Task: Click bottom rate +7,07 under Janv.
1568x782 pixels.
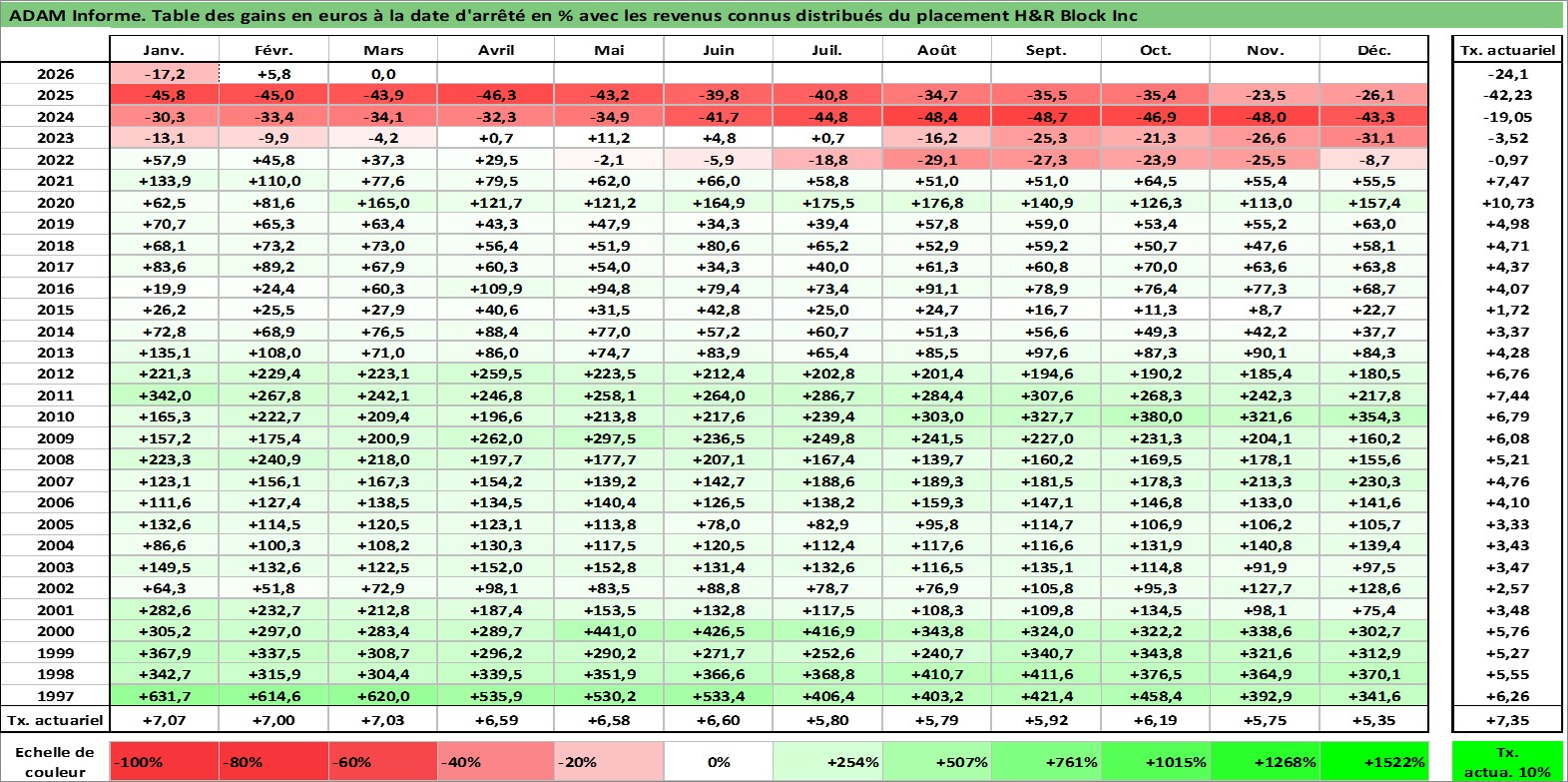Action: [164, 720]
